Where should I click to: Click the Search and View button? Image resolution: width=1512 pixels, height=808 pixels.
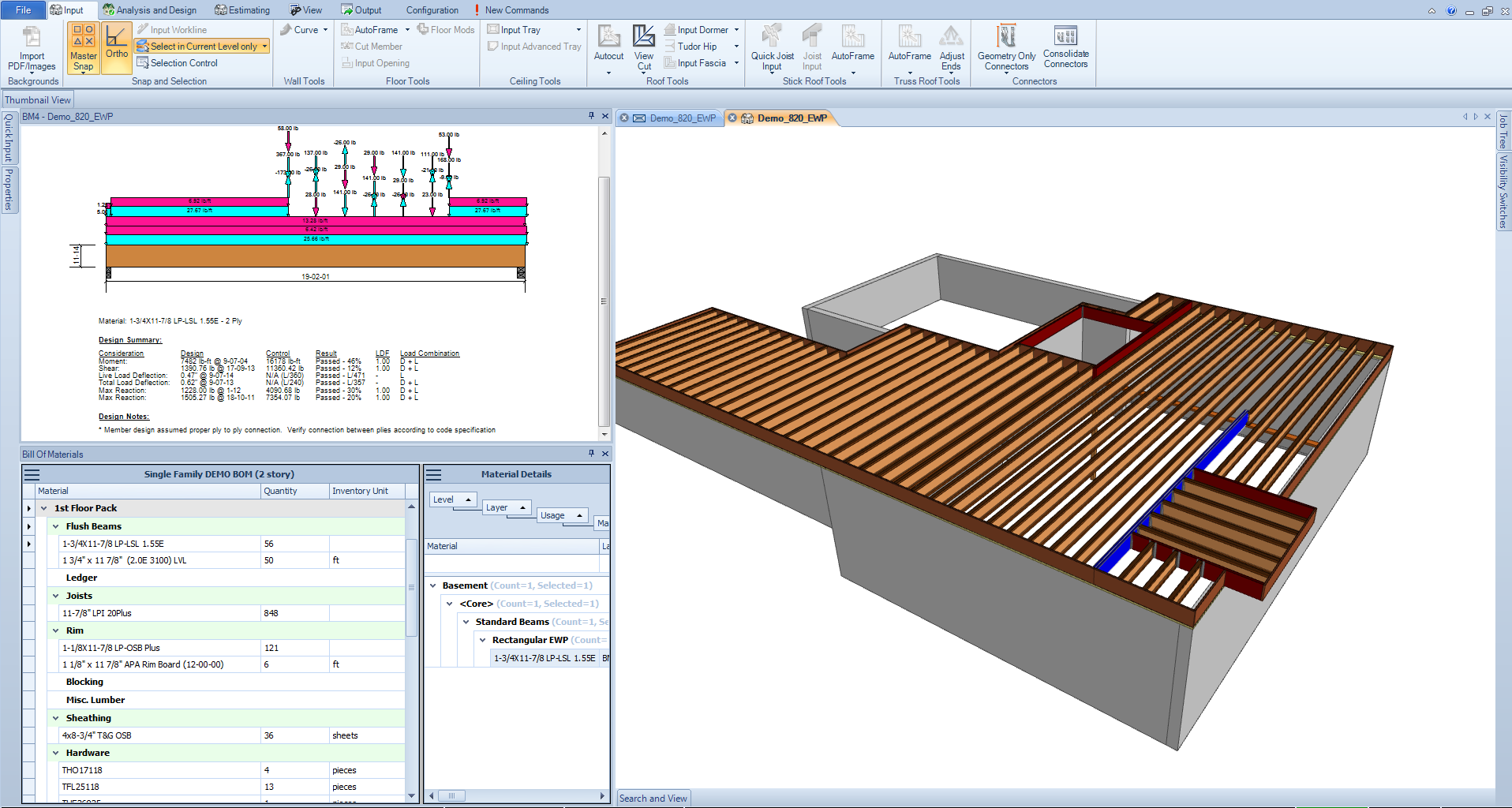653,799
